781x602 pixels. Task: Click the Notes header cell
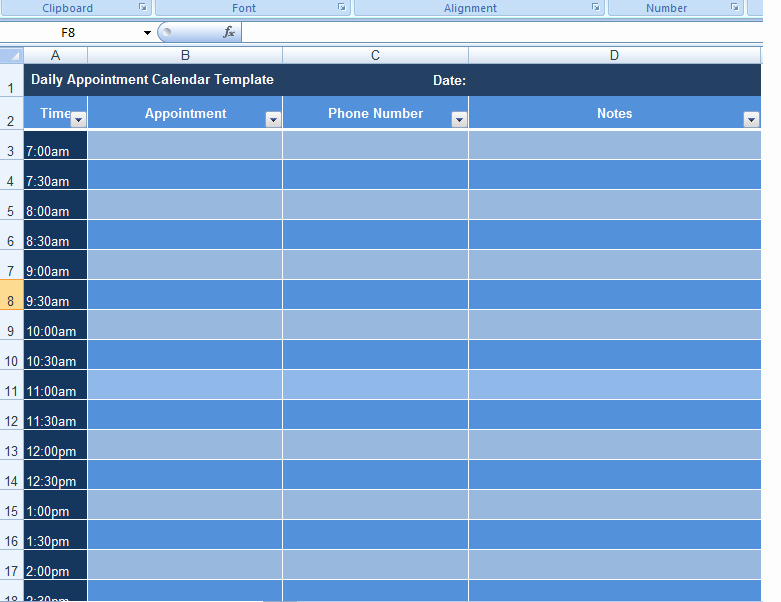tap(615, 113)
